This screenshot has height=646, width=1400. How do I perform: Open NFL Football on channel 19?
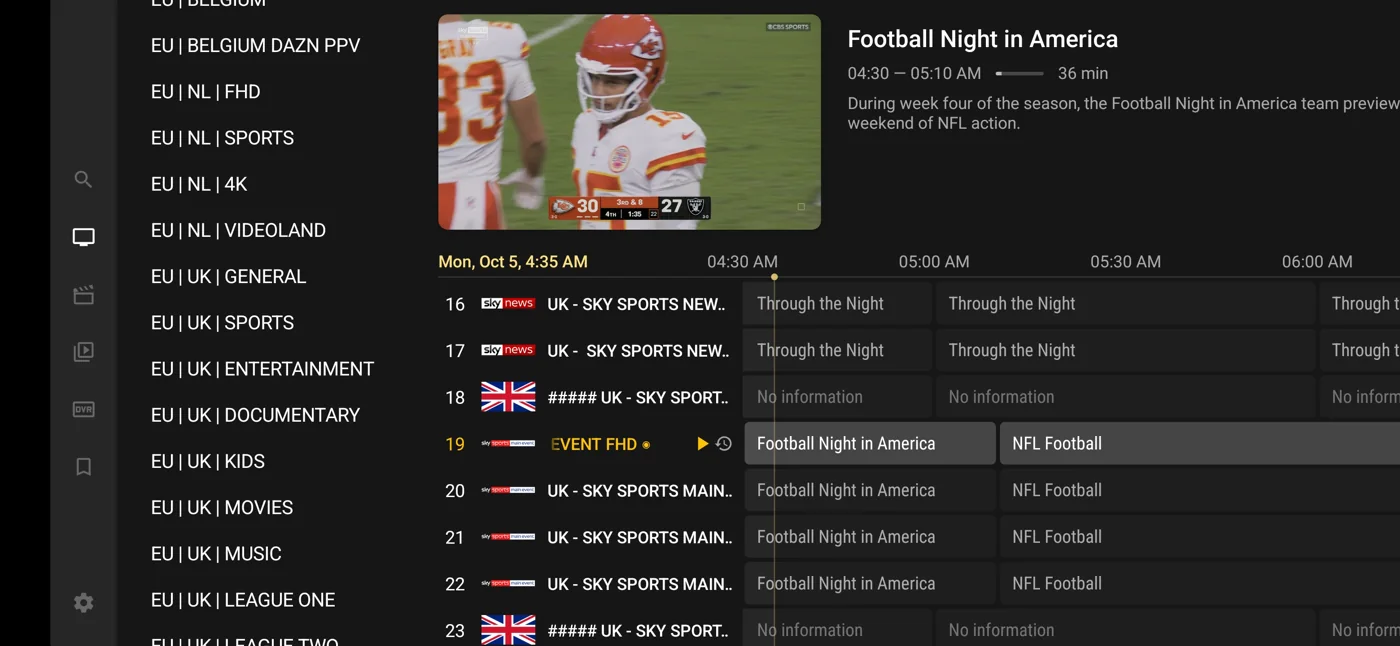point(1200,444)
